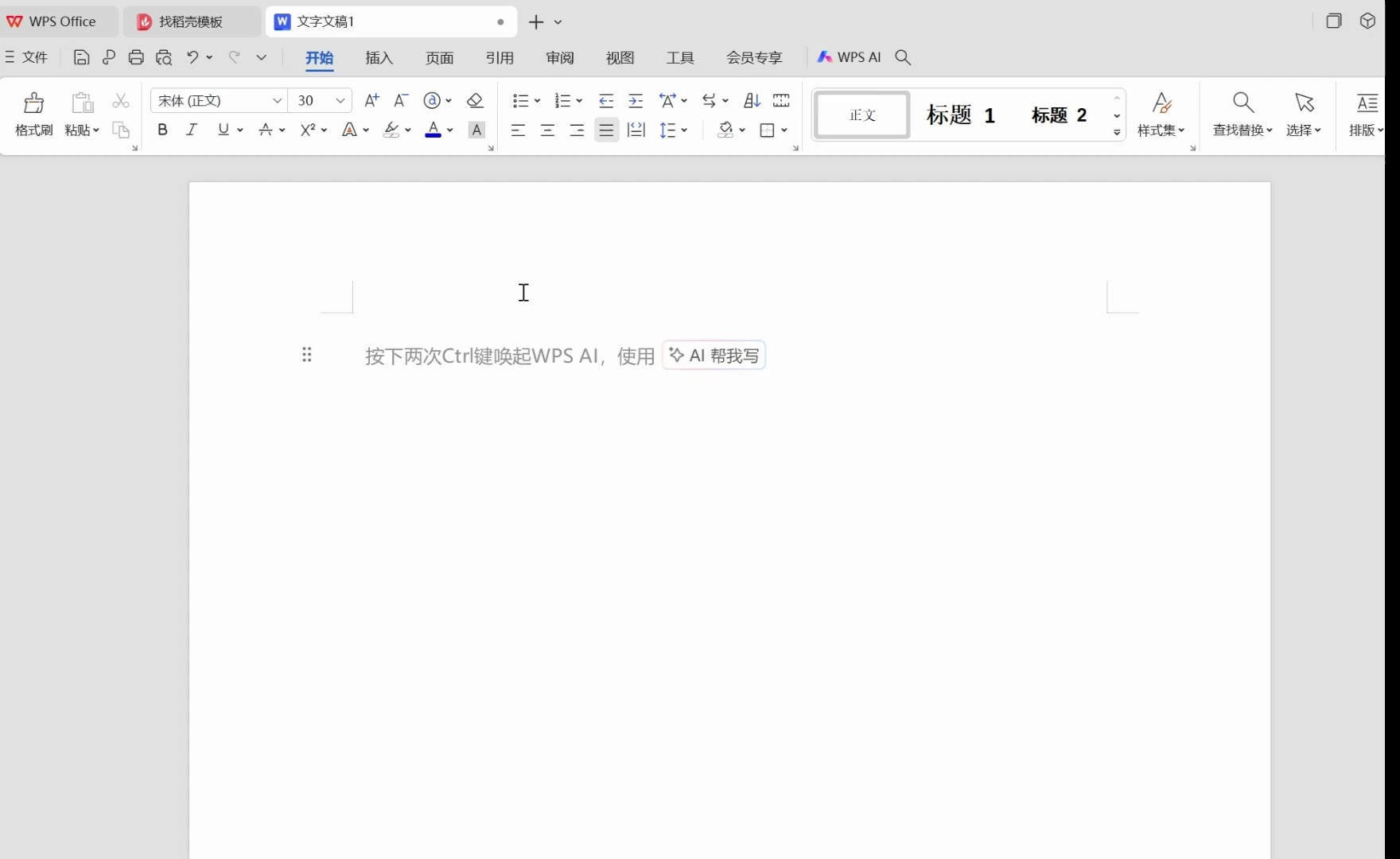Image resolution: width=1400 pixels, height=859 pixels.
Task: Switch to the 插入 ribbon tab
Action: tap(379, 57)
